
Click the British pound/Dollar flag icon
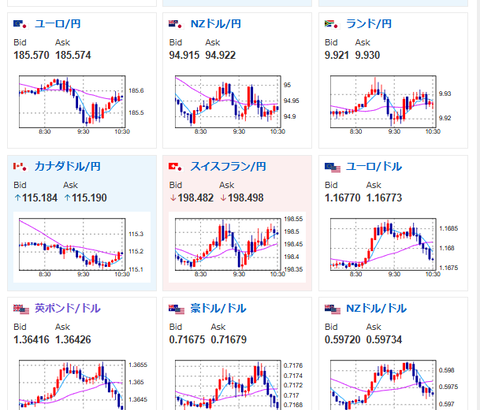[21, 309]
